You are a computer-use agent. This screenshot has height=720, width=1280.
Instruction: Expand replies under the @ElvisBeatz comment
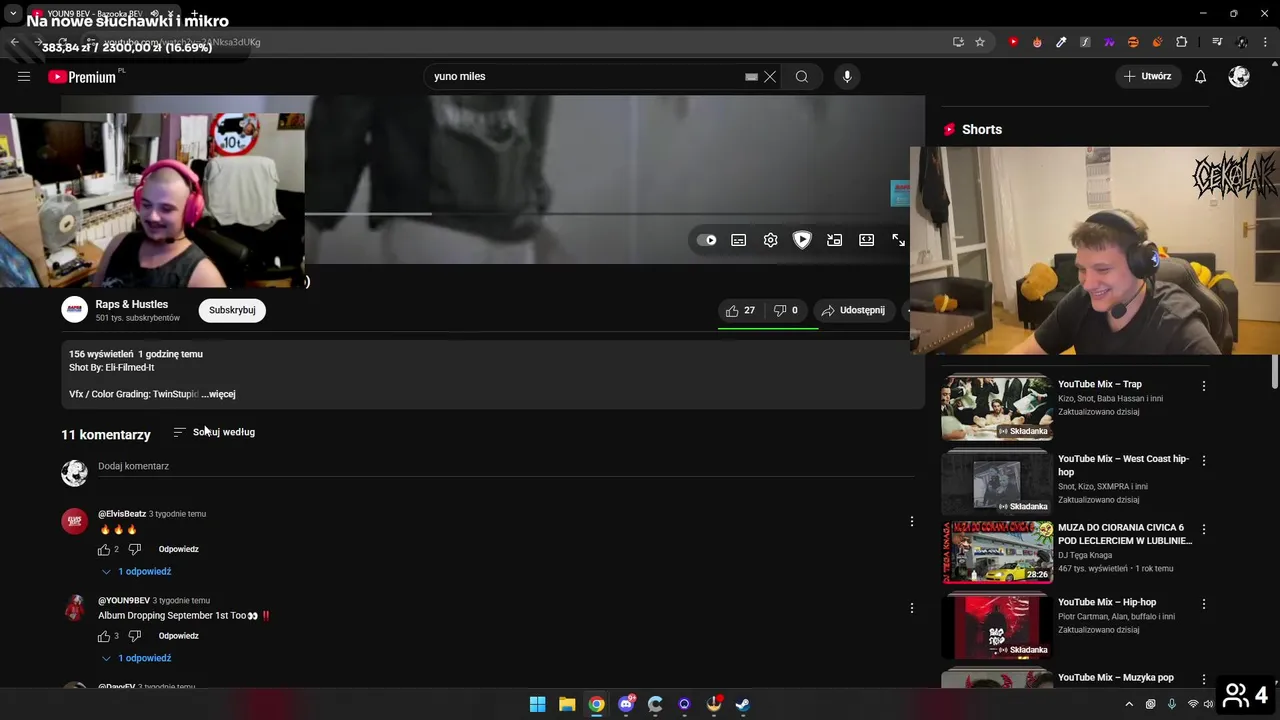click(136, 572)
